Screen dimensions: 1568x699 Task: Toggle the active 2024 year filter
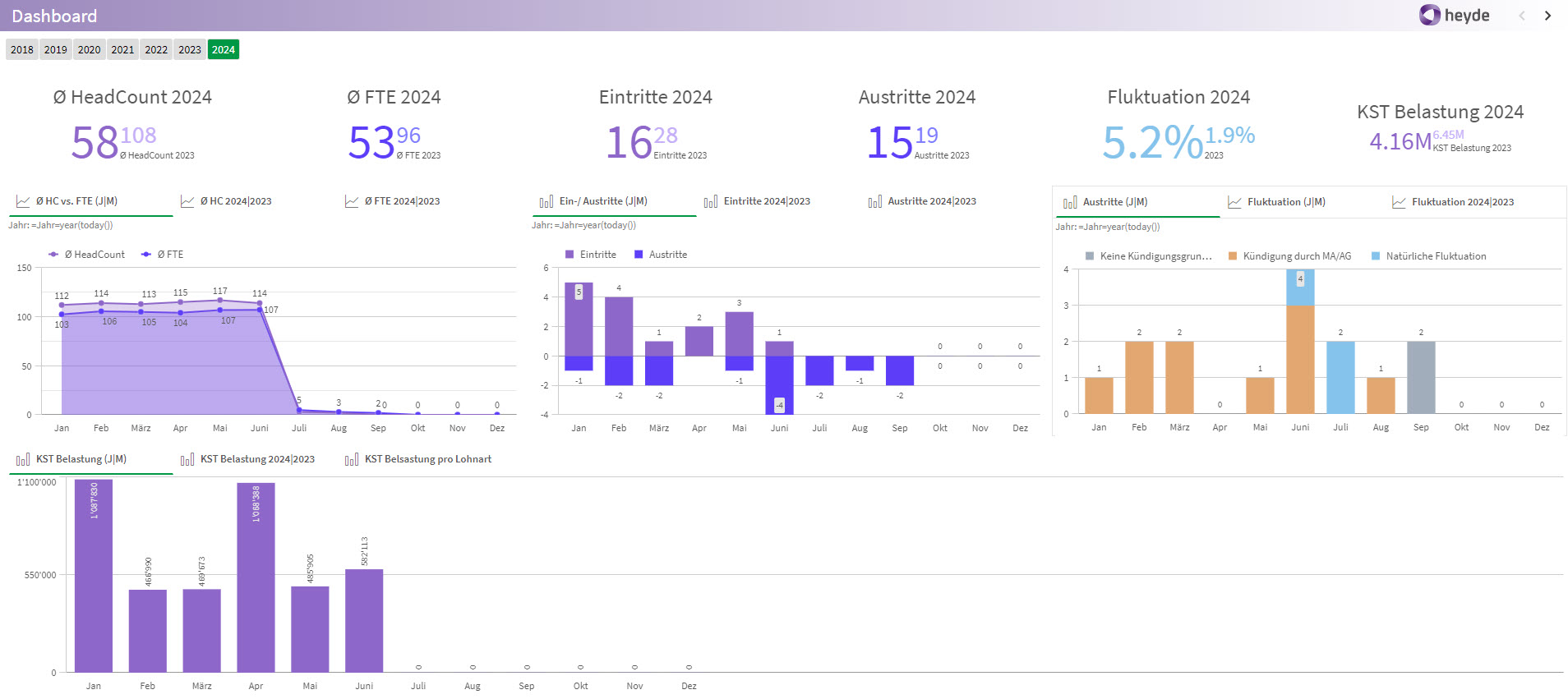(x=224, y=50)
